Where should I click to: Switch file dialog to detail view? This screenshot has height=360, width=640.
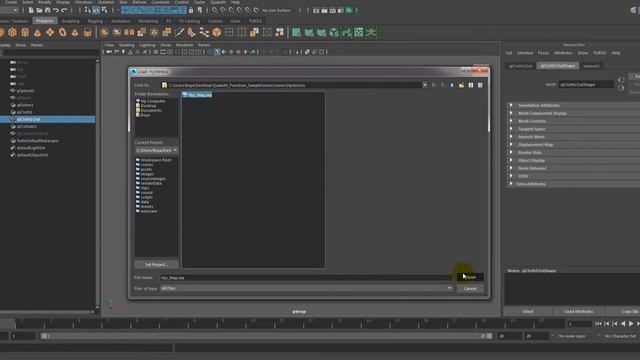(480, 85)
